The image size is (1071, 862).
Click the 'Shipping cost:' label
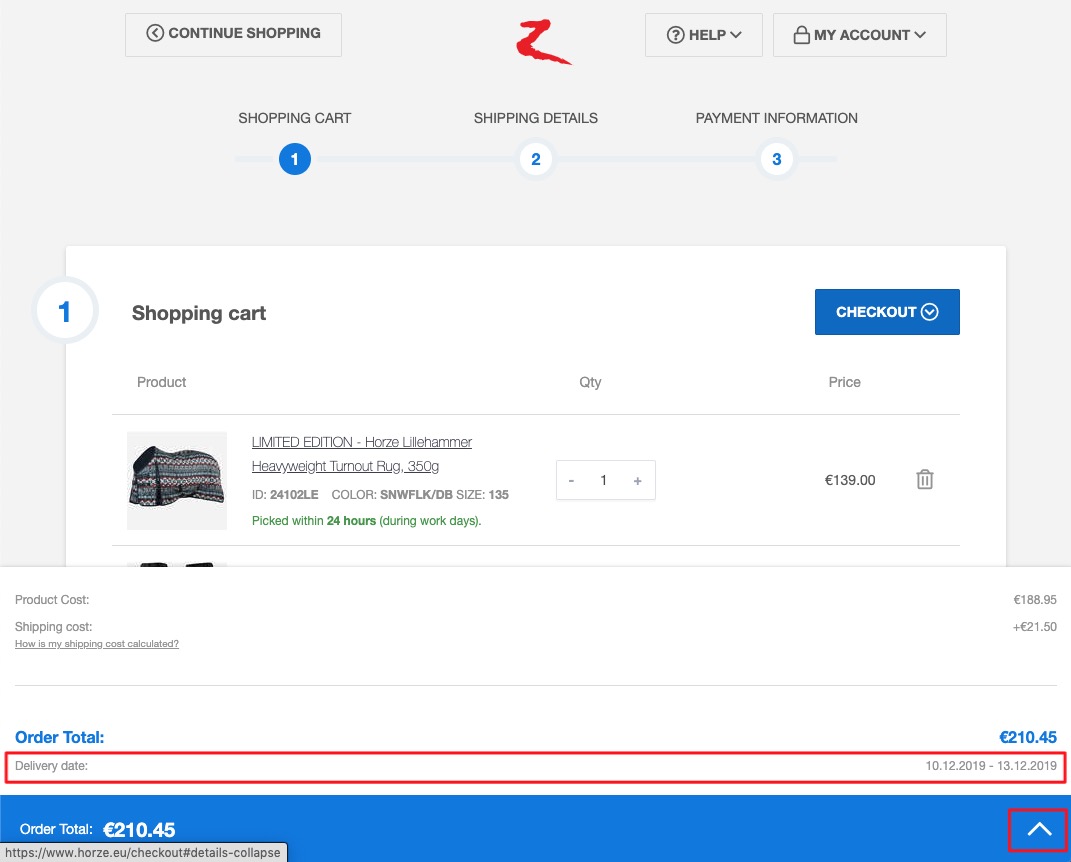tap(53, 627)
